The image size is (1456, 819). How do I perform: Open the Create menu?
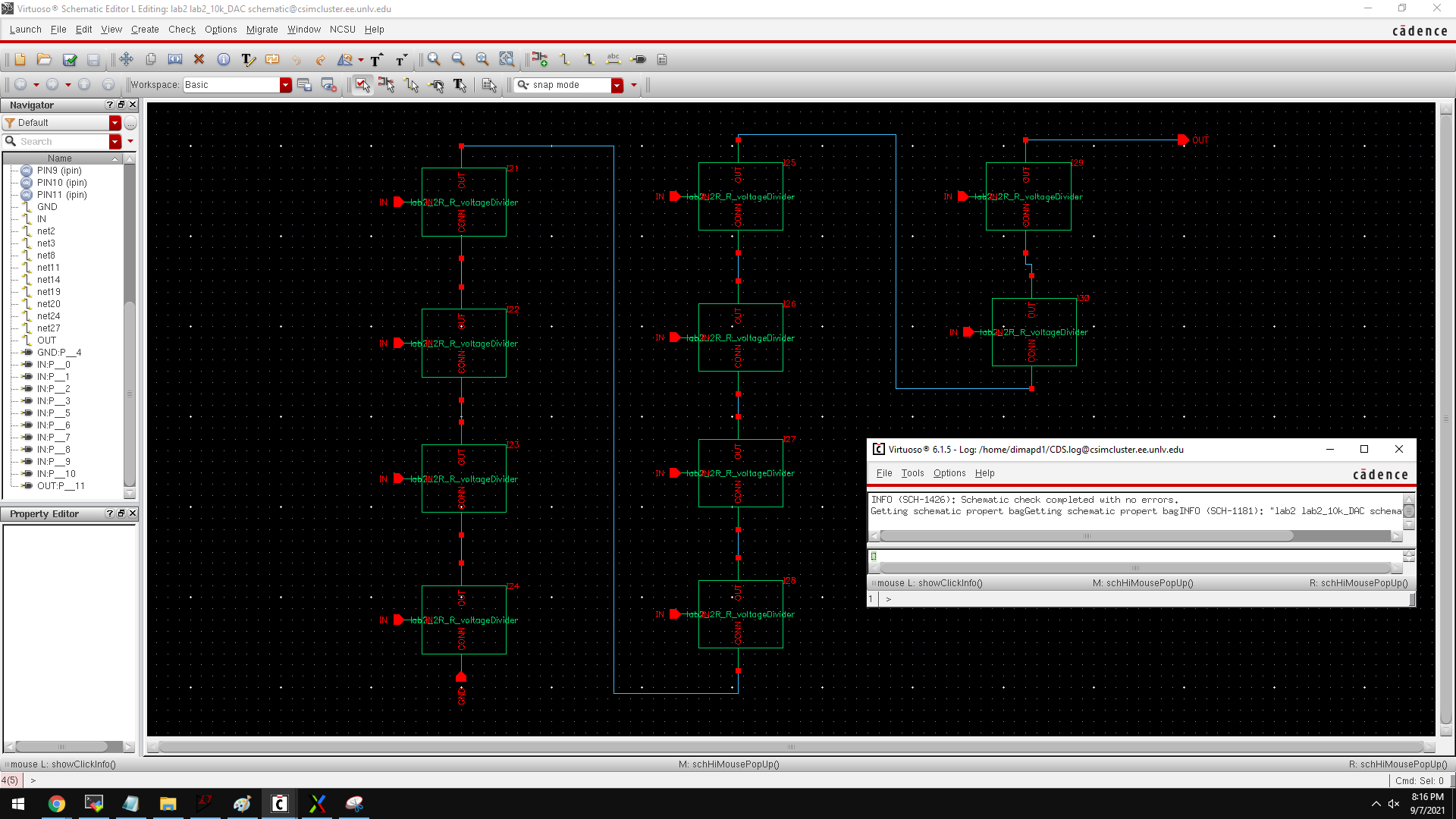tap(144, 30)
